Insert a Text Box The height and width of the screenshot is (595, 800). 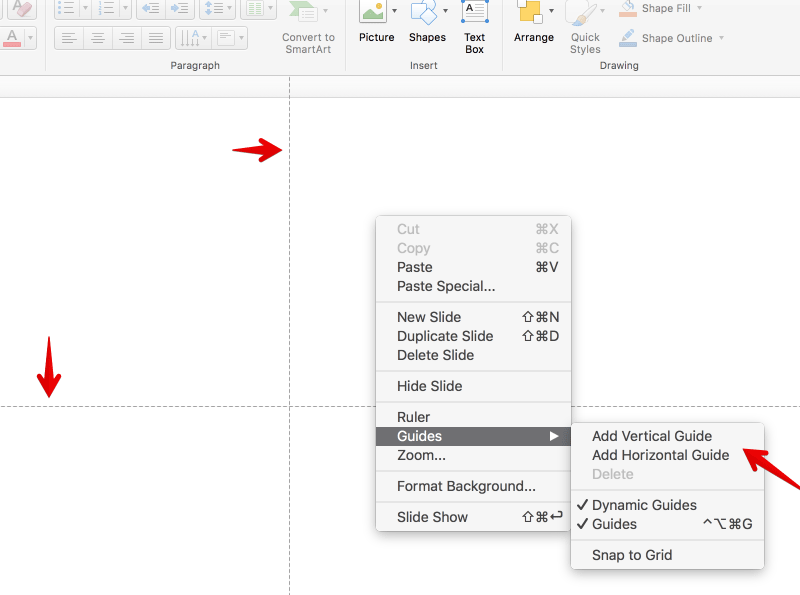474,14
